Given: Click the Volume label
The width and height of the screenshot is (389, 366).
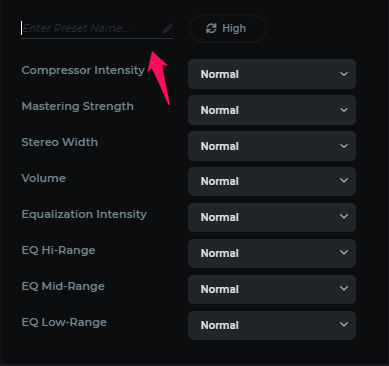Looking at the screenshot, I should tap(44, 178).
